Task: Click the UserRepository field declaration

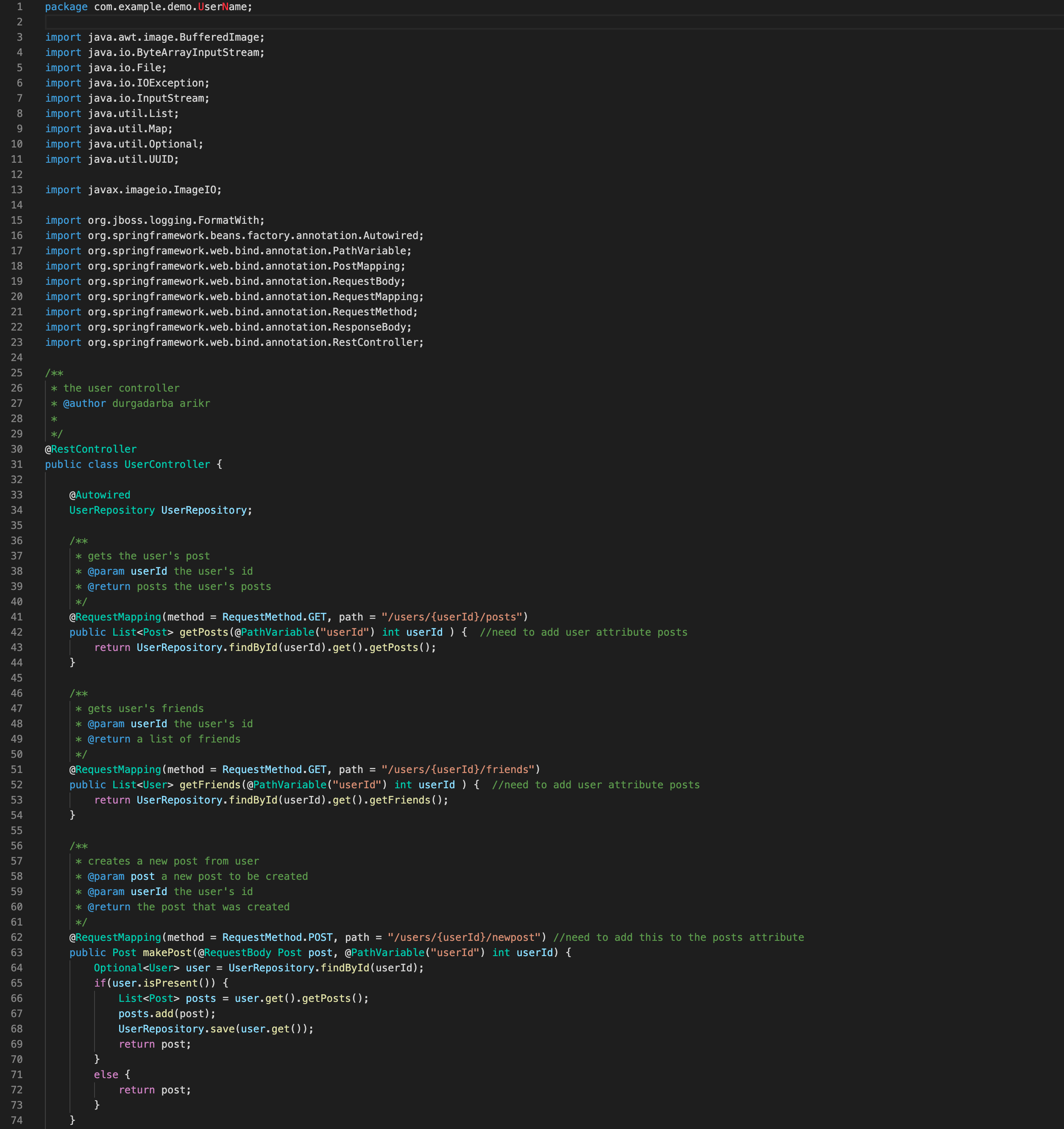Action: (x=161, y=511)
